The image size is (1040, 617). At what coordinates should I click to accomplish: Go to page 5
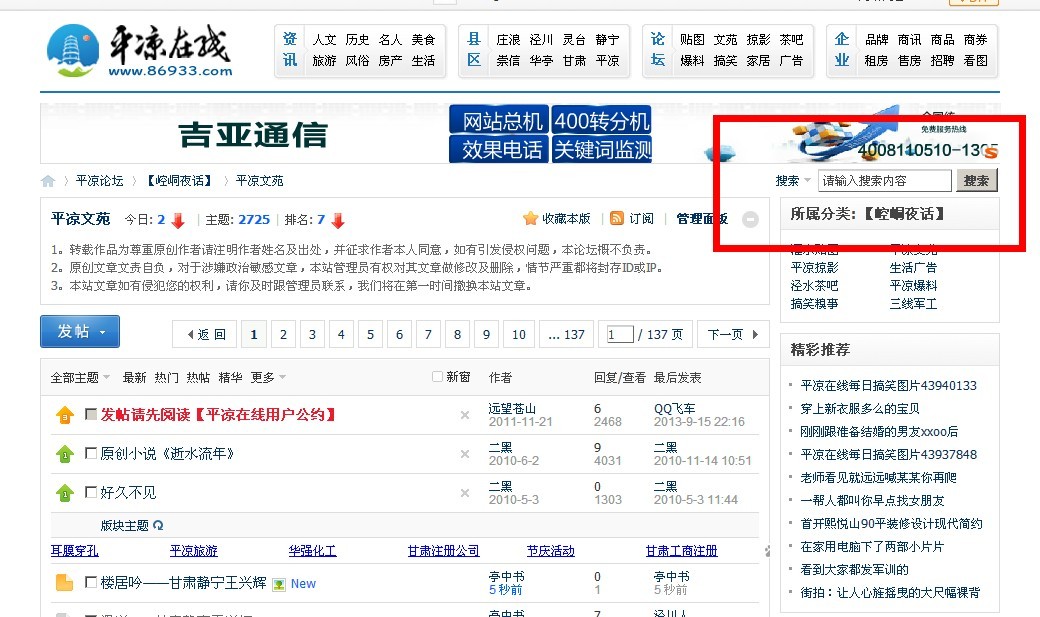[370, 334]
